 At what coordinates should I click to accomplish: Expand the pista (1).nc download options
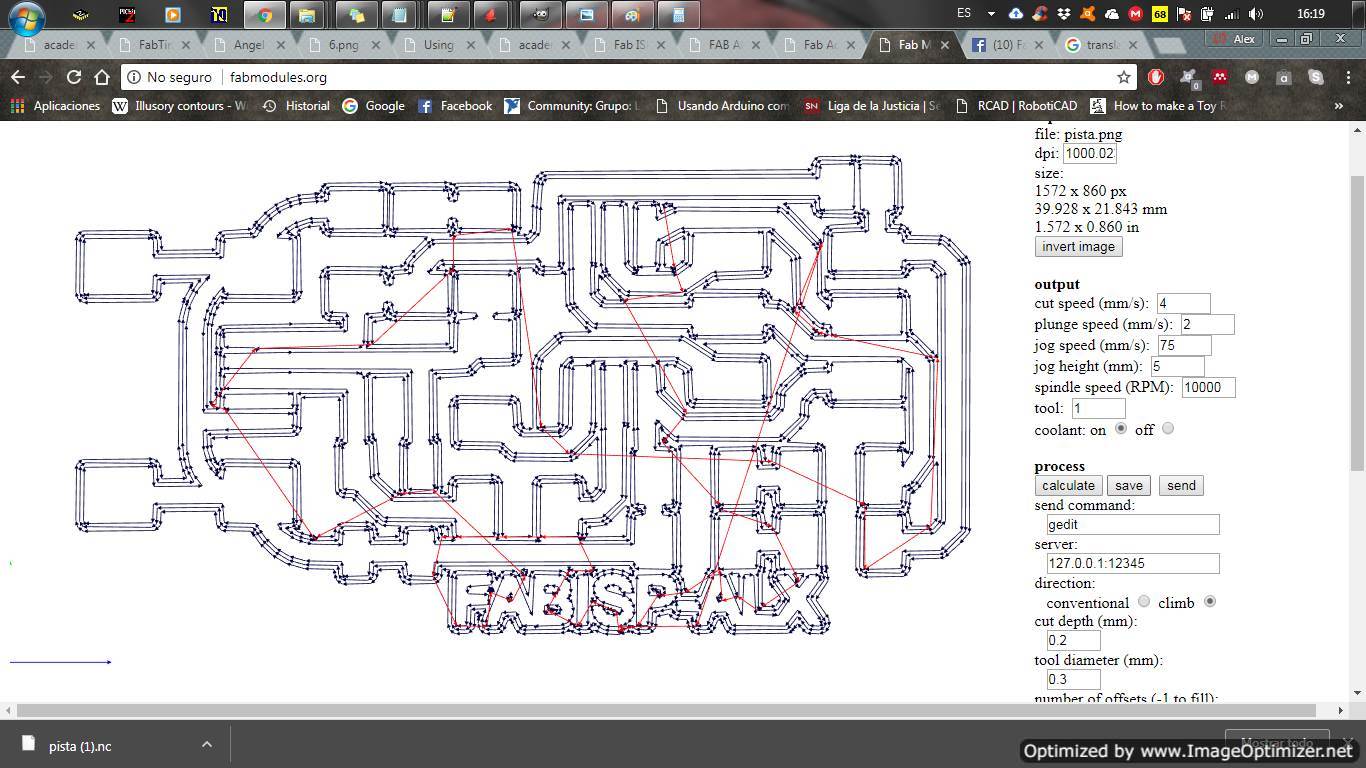pos(206,744)
